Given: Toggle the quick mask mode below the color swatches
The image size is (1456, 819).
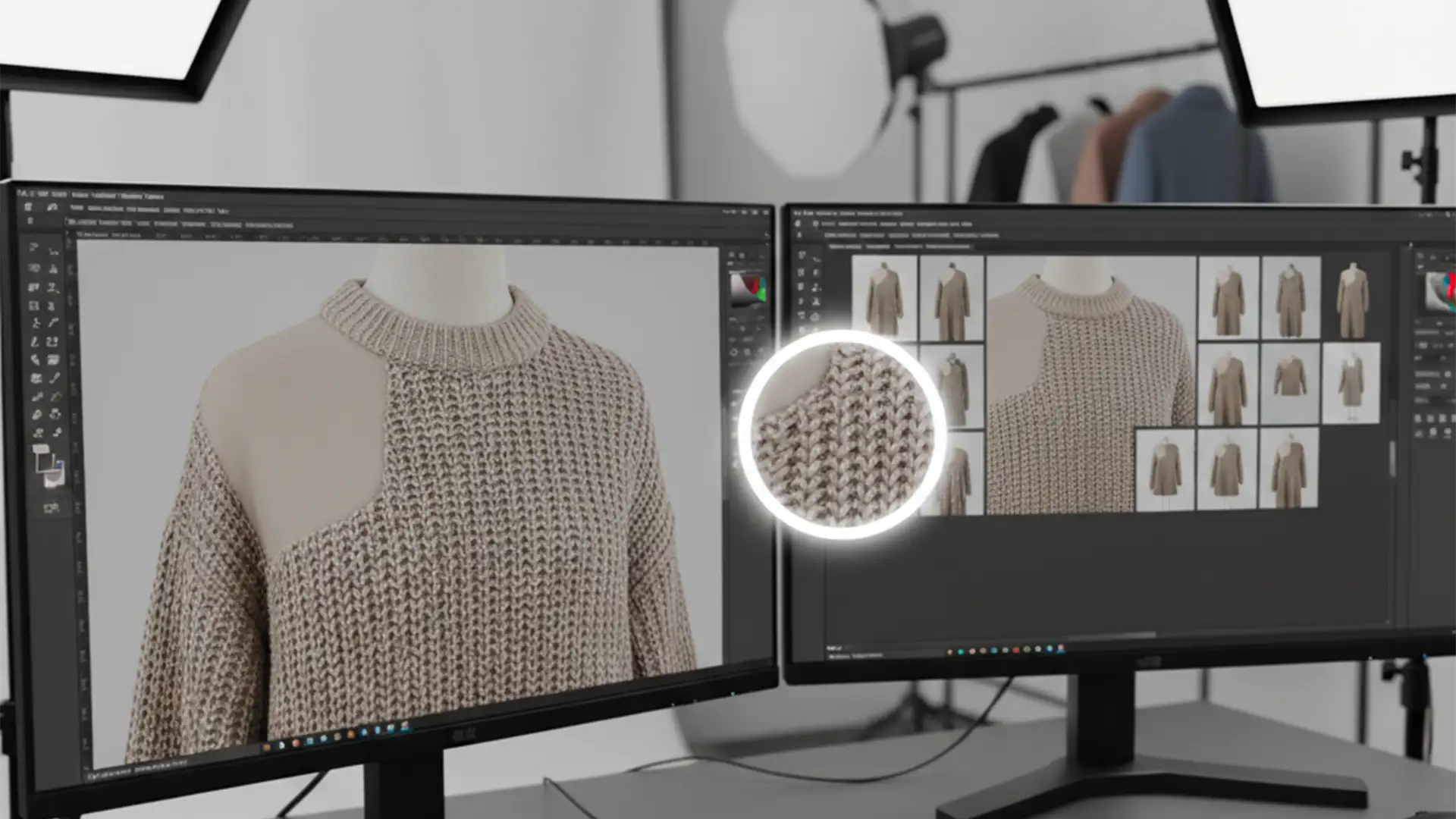Looking at the screenshot, I should [x=49, y=508].
